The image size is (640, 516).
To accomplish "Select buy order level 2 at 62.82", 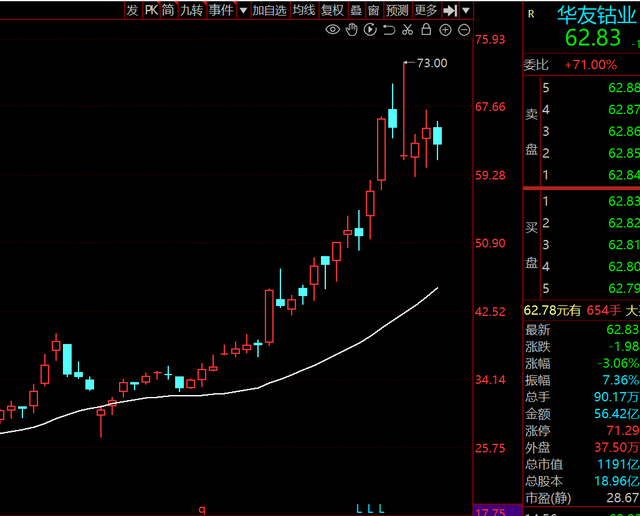I will (x=591, y=223).
